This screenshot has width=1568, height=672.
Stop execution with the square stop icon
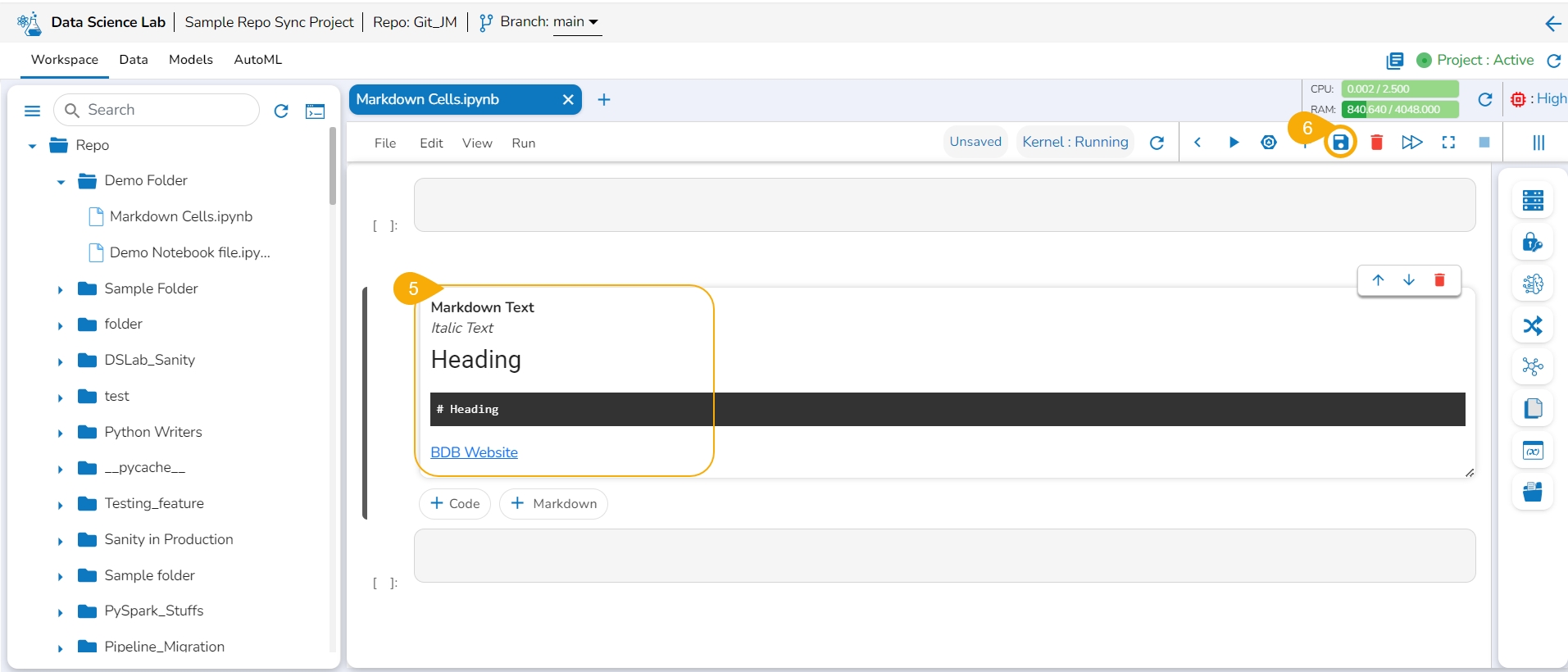1484,143
